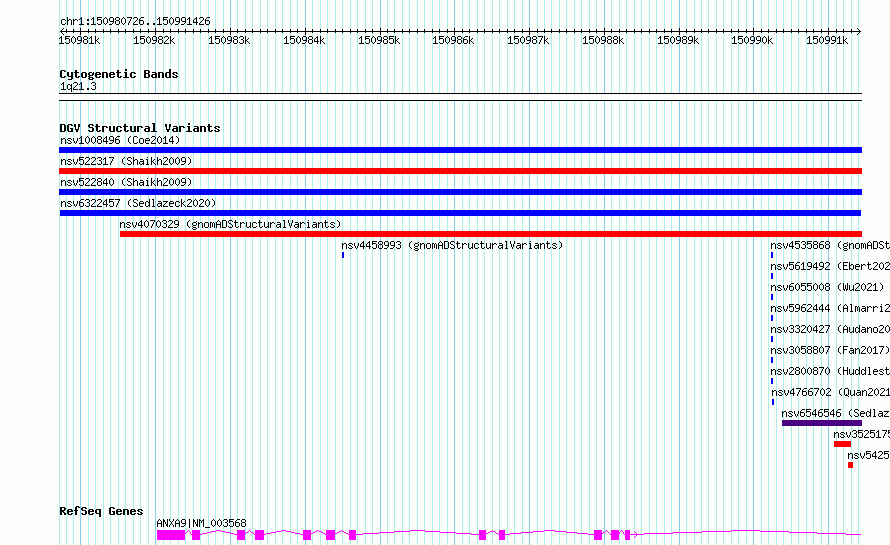
Task: Click the 150988k ruler label
Action: point(603,40)
